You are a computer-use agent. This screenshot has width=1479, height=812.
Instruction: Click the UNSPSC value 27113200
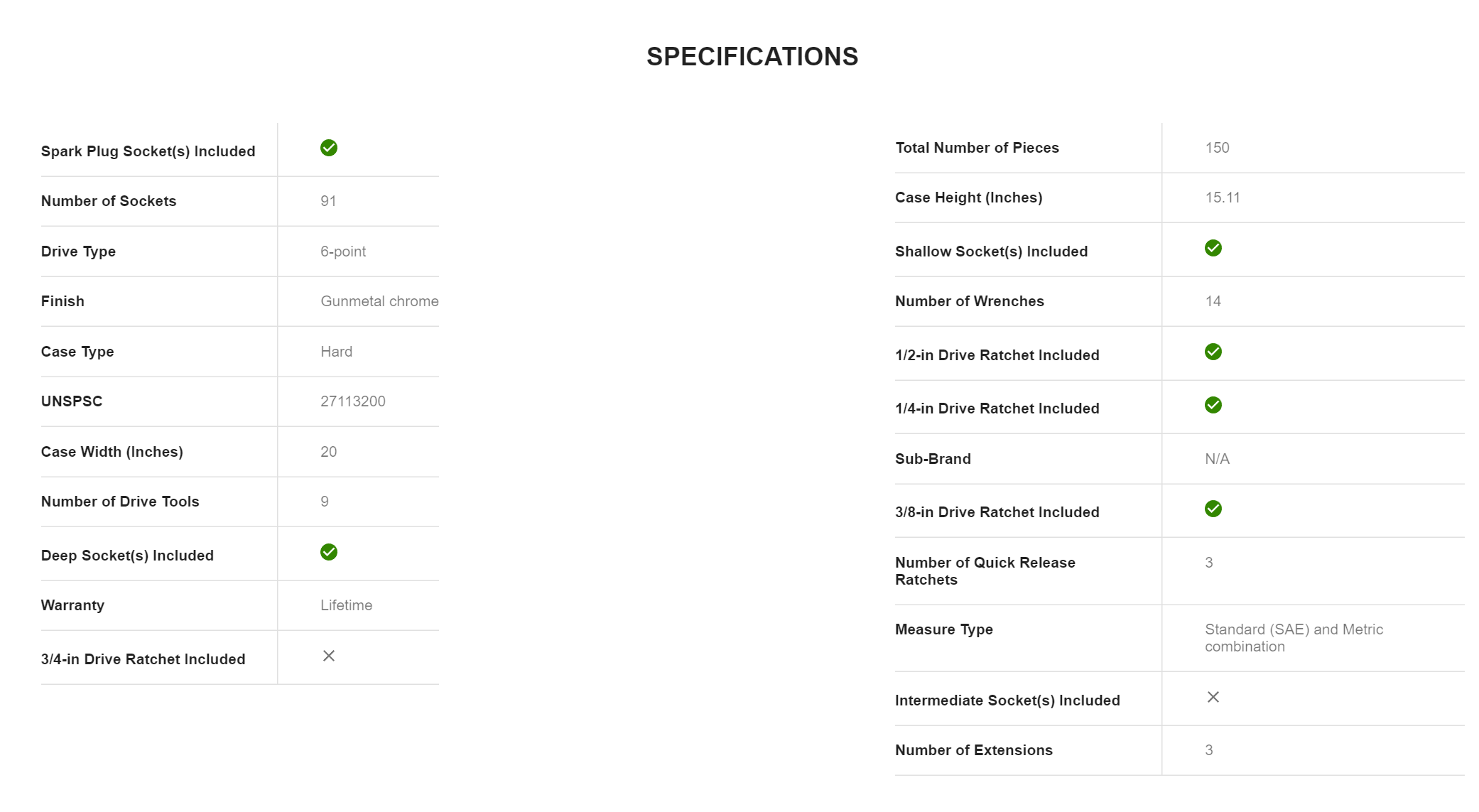point(352,401)
